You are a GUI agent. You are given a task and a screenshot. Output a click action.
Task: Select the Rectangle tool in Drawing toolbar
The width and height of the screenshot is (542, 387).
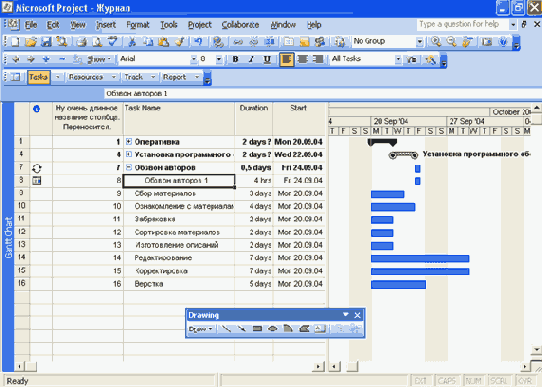pos(257,329)
